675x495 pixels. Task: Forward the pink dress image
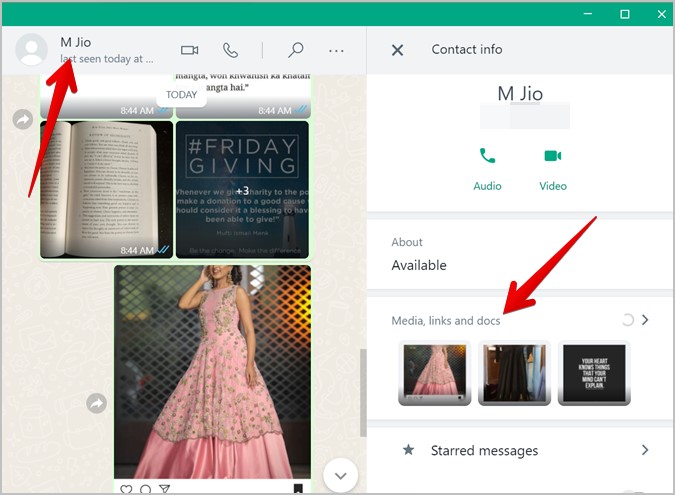(x=96, y=403)
